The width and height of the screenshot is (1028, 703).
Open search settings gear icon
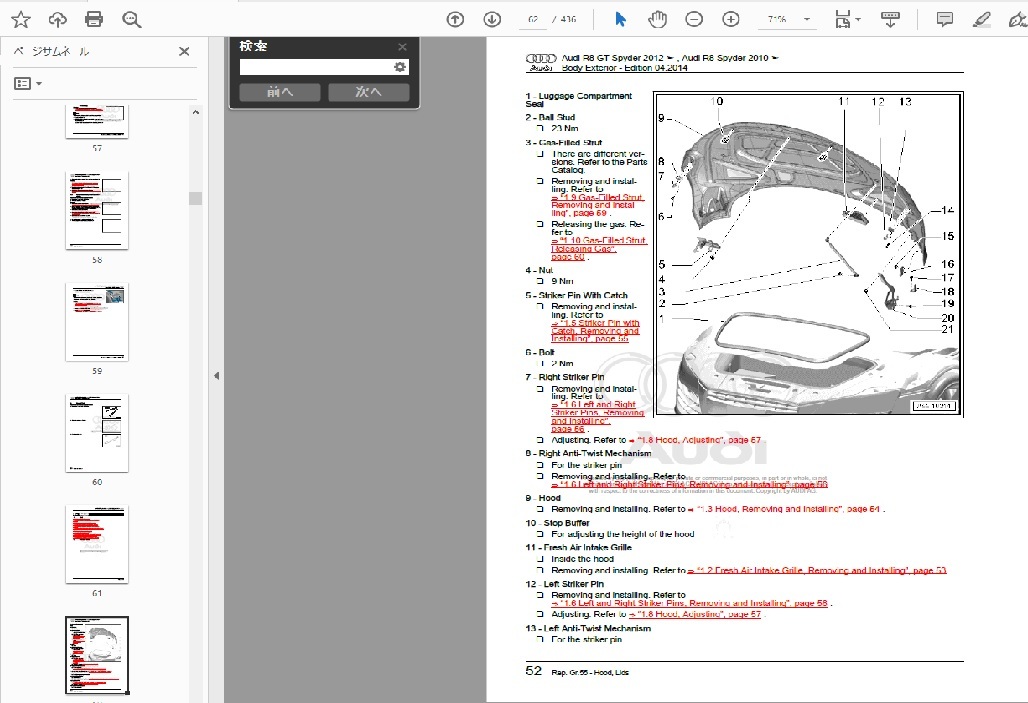click(x=400, y=67)
